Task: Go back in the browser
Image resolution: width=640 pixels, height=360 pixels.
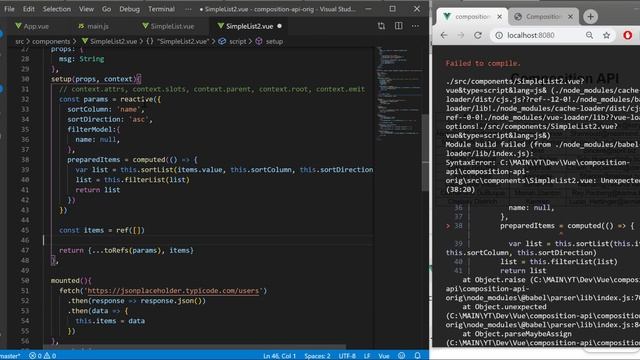Action: point(444,36)
